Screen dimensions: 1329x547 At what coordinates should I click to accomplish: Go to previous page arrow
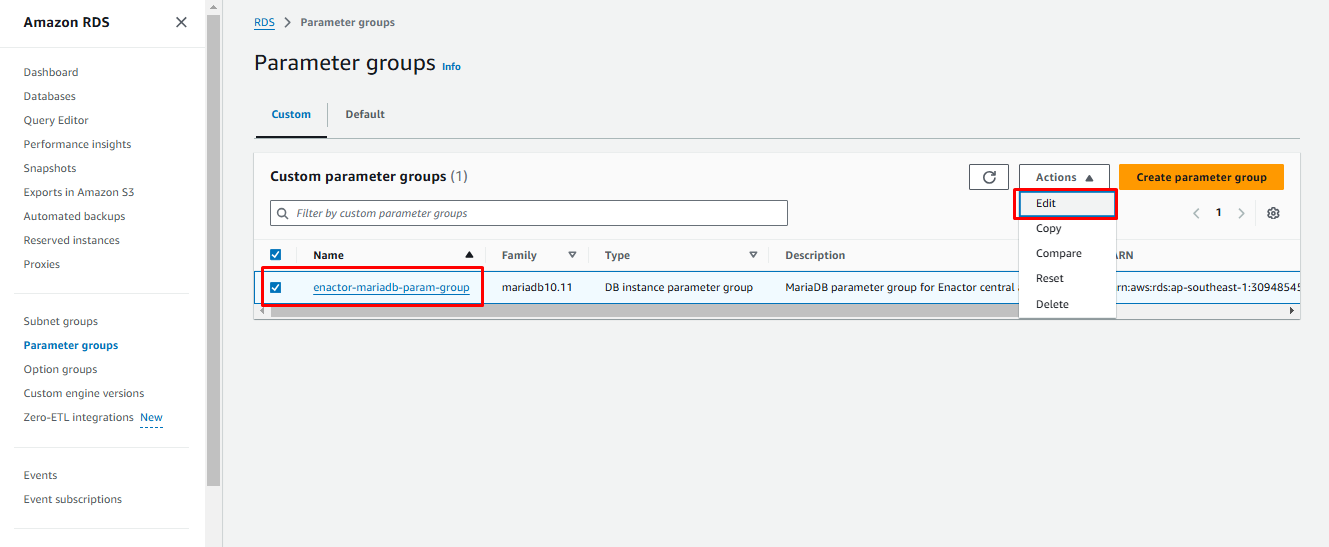click(x=1196, y=213)
